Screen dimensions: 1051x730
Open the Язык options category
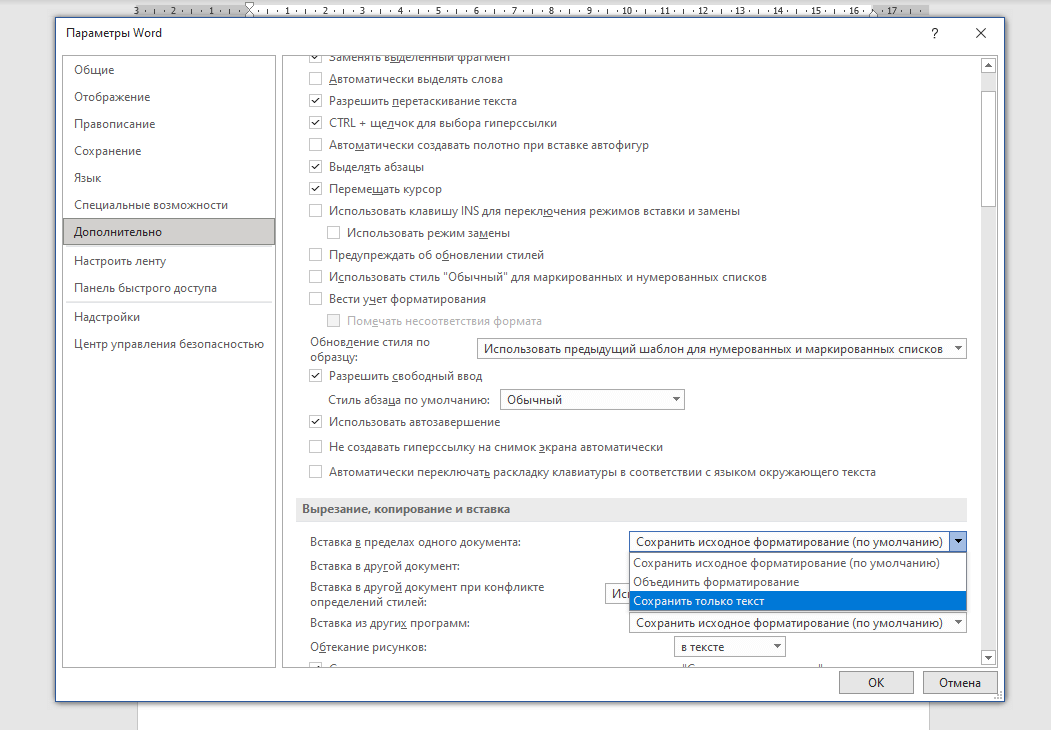pyautogui.click(x=169, y=178)
